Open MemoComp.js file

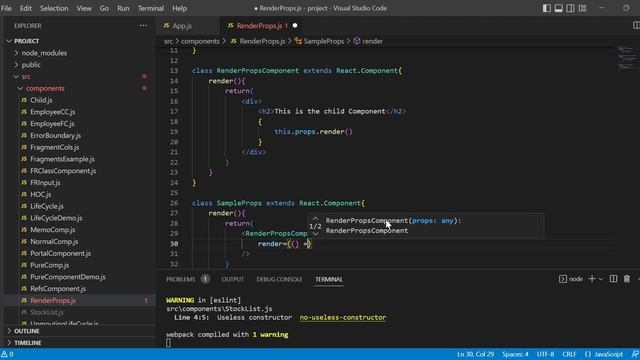(52, 230)
